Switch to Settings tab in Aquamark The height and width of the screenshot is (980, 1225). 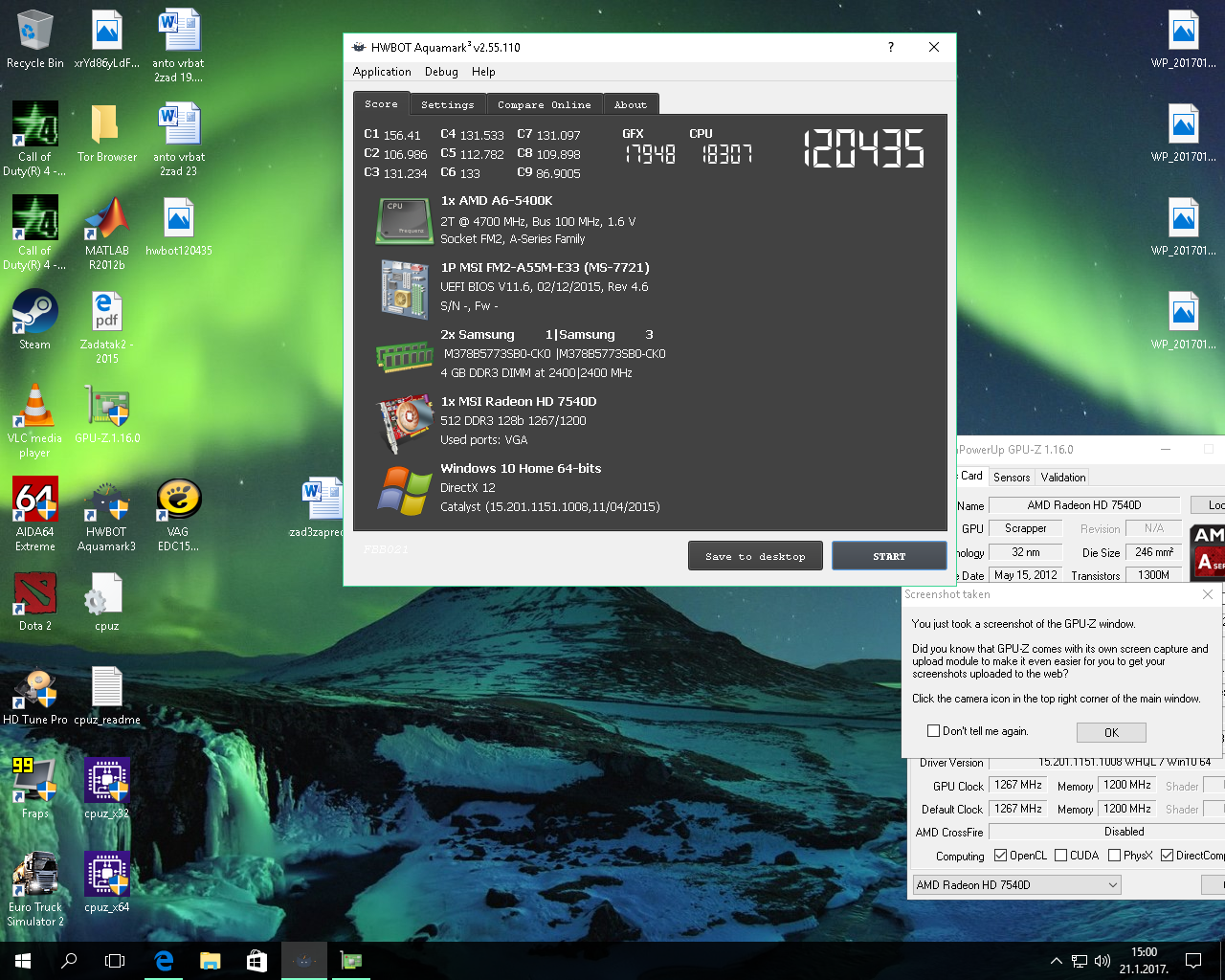tap(448, 104)
